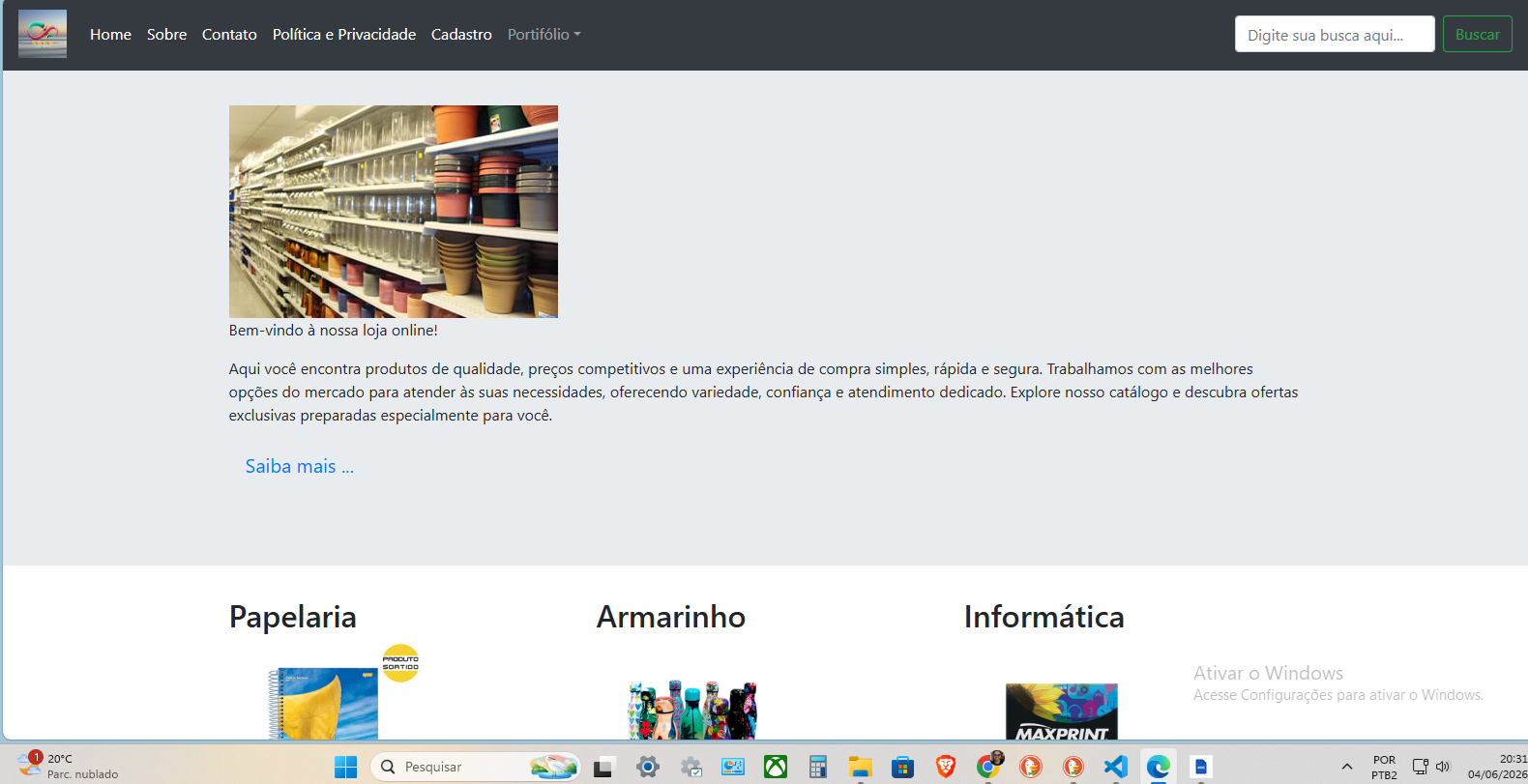1528x784 pixels.
Task: Open the Armarinho bottles product image
Action: click(x=692, y=711)
